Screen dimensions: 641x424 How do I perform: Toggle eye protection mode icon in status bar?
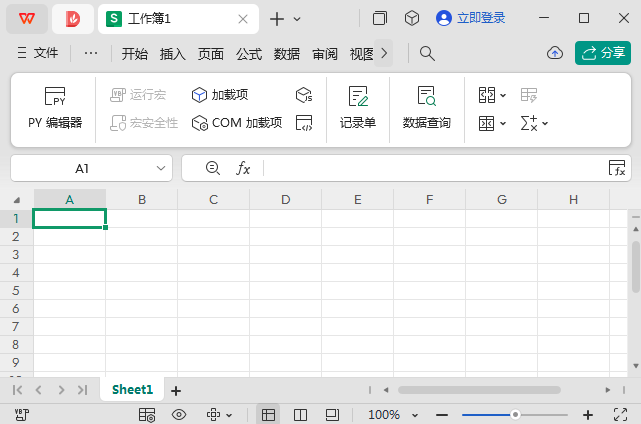pyautogui.click(x=179, y=414)
